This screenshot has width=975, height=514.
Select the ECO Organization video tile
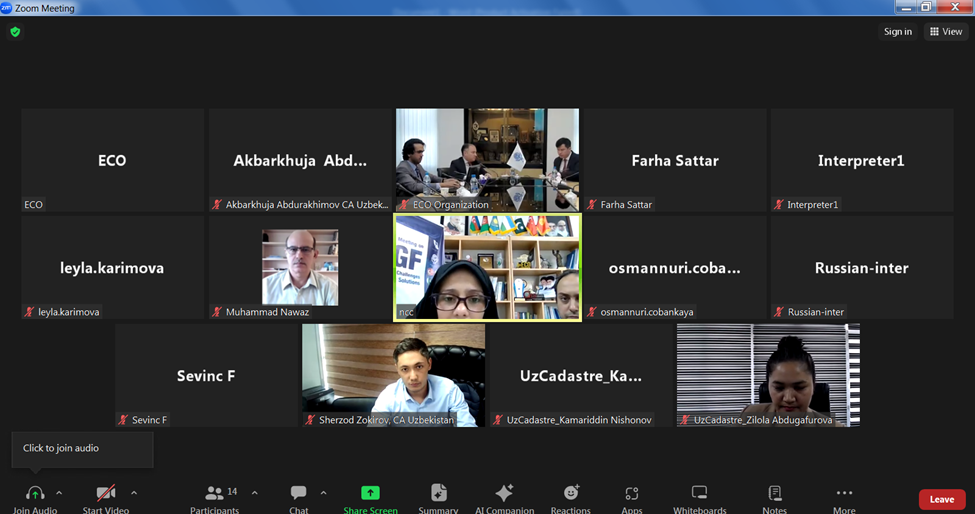(x=487, y=159)
